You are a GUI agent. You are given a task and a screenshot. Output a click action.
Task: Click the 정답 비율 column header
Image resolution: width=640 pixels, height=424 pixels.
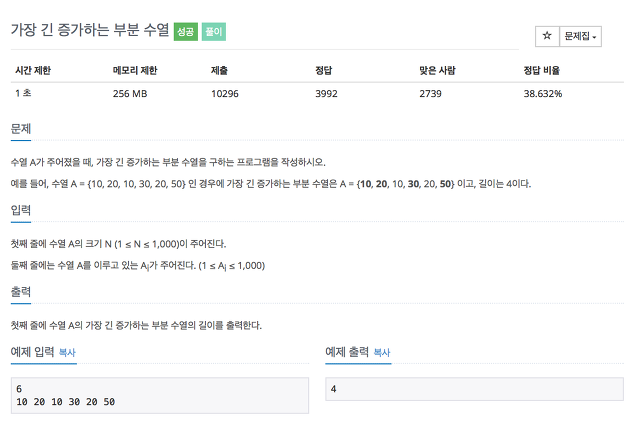click(x=542, y=70)
